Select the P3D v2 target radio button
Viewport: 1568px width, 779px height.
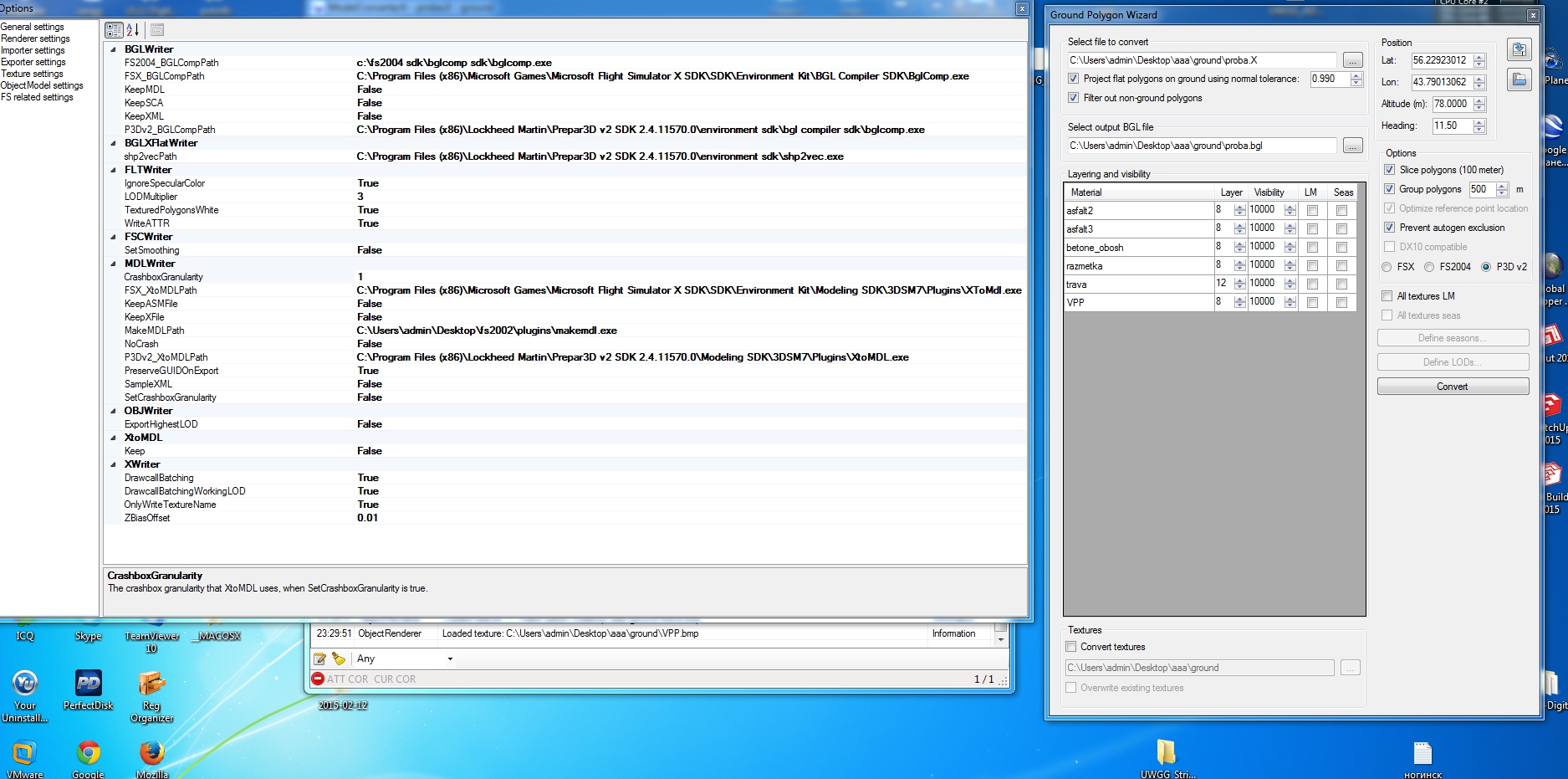click(1486, 267)
